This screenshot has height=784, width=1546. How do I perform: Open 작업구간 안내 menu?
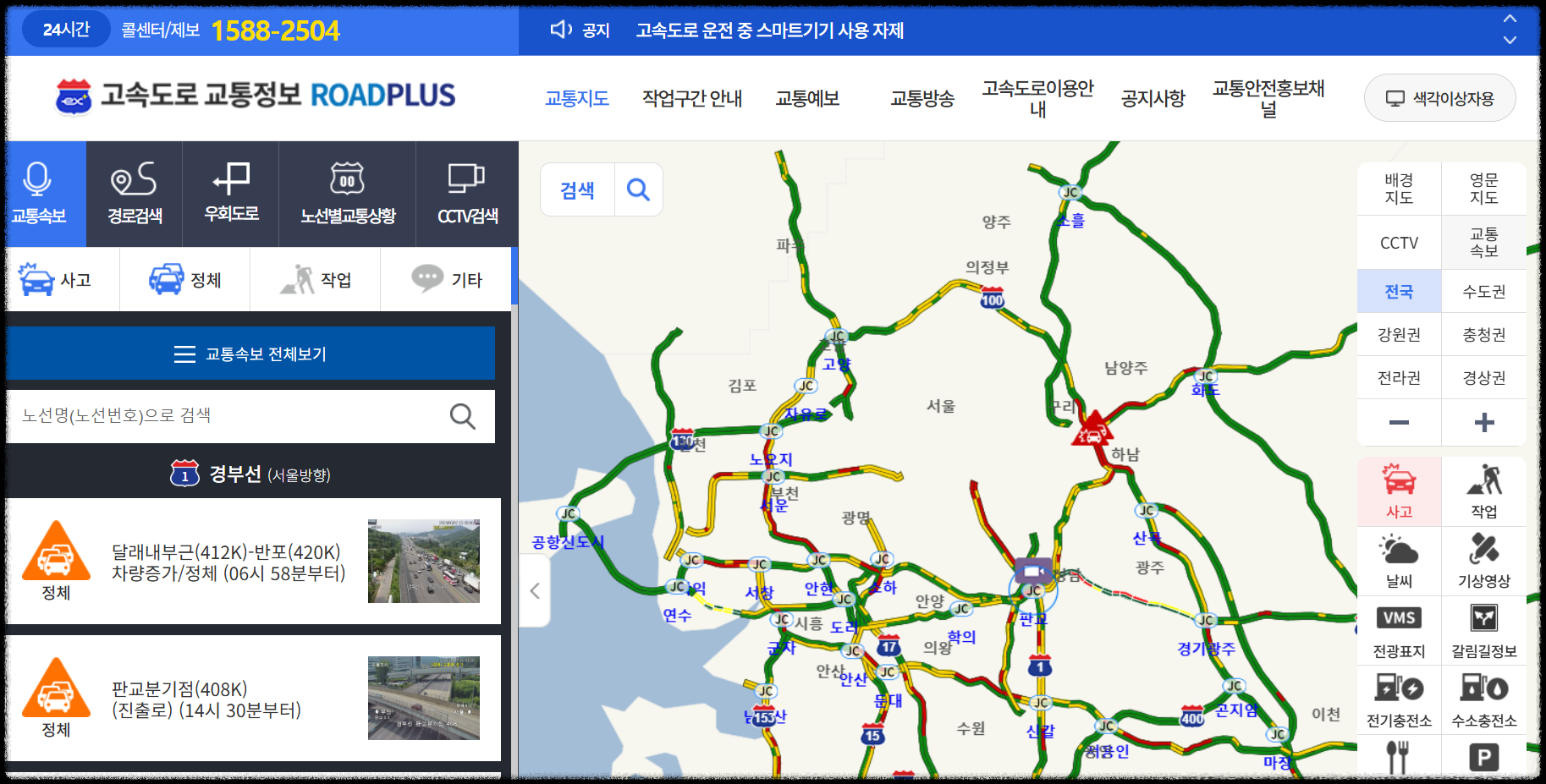[692, 98]
